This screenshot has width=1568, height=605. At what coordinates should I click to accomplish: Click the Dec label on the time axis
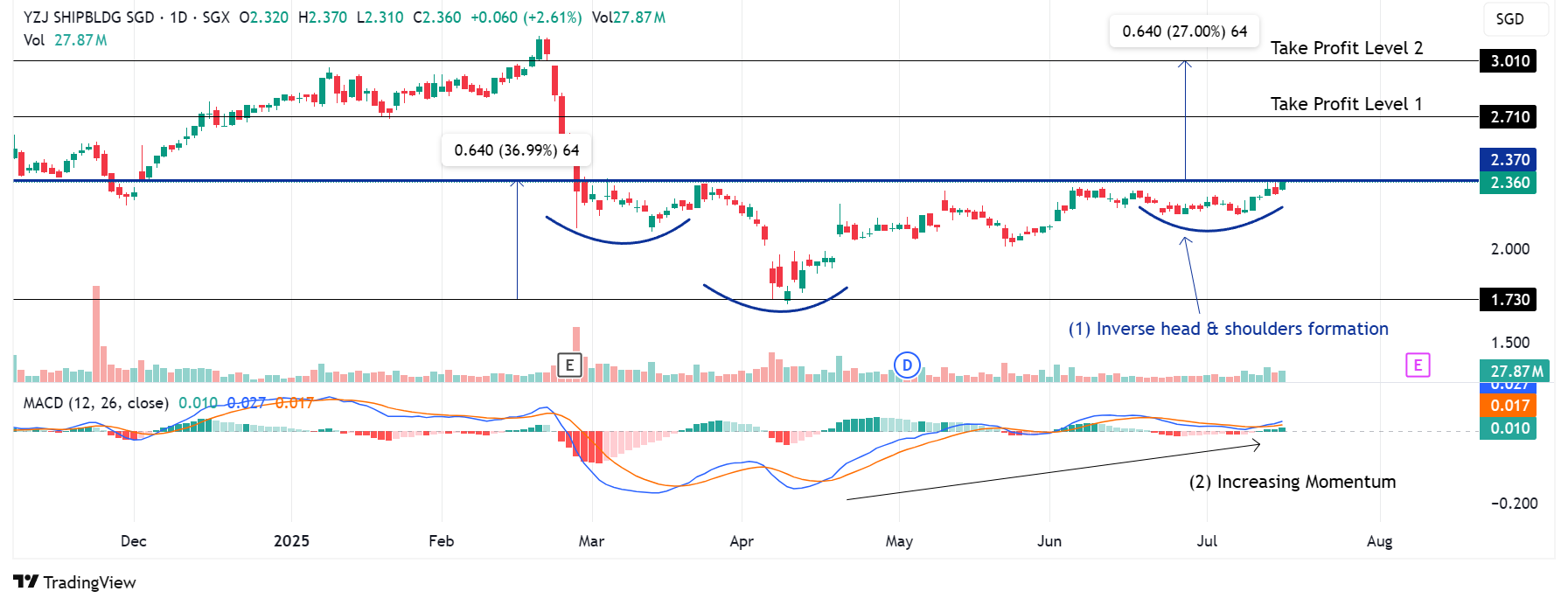134,541
